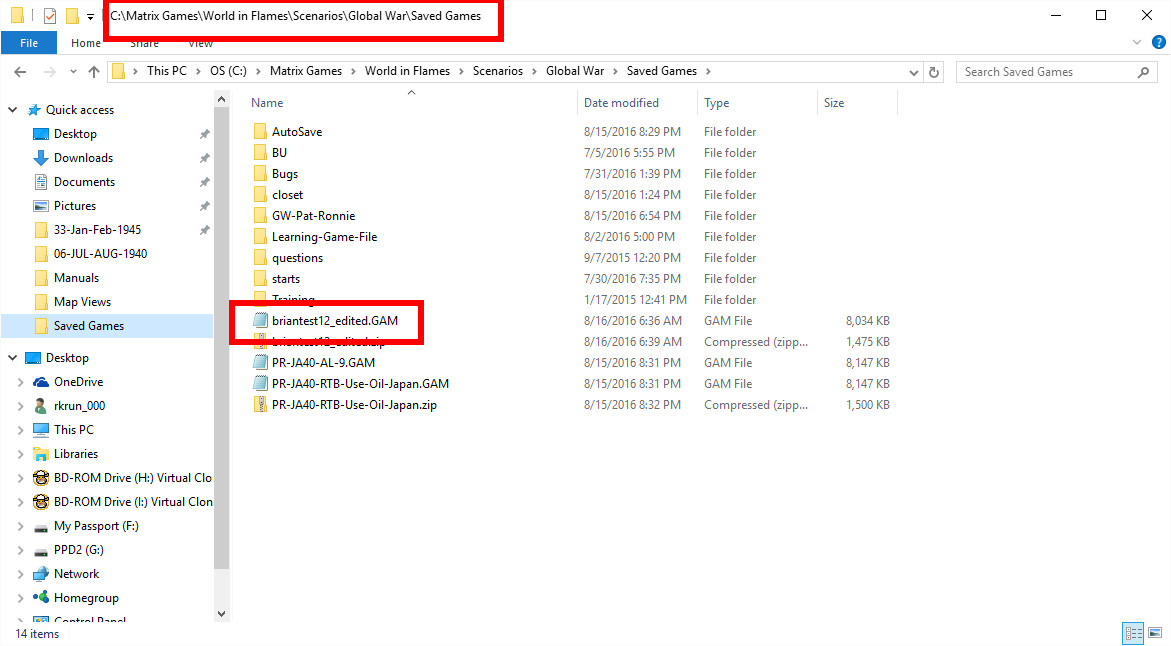Open Homegroup in navigation pane

pyautogui.click(x=86, y=597)
